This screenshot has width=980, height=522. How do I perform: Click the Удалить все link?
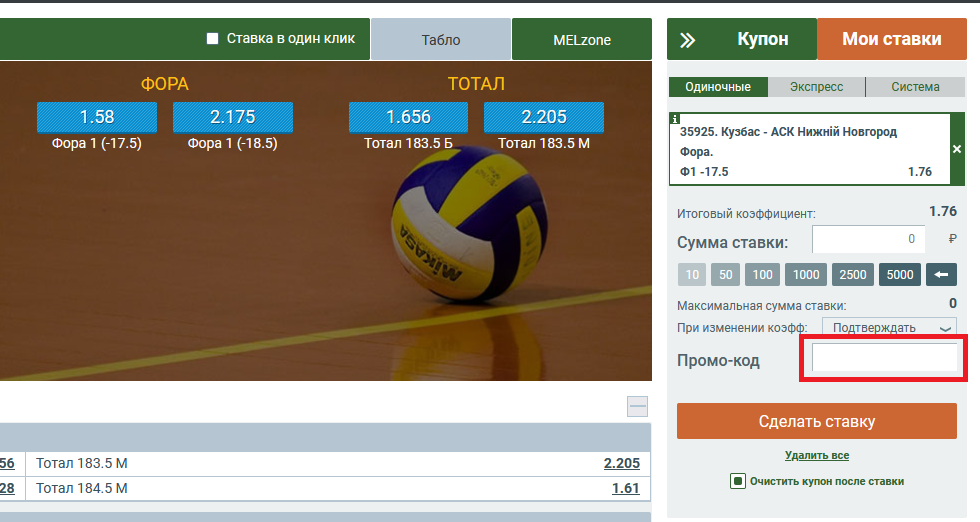(x=817, y=455)
